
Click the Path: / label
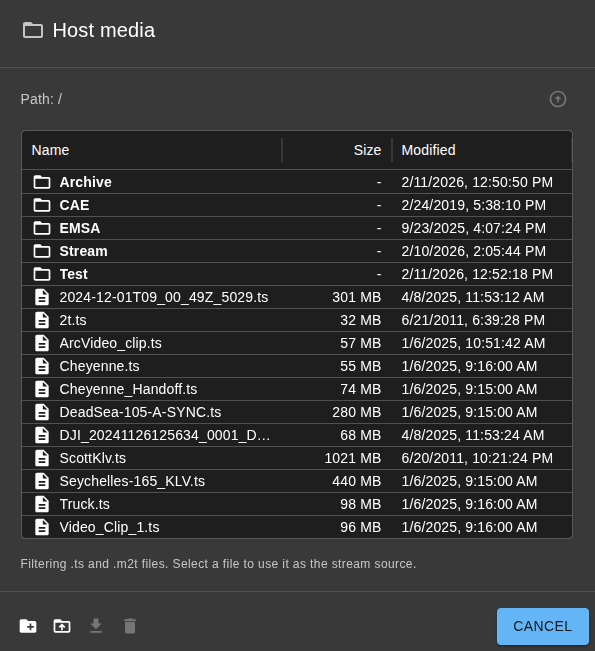click(41, 99)
